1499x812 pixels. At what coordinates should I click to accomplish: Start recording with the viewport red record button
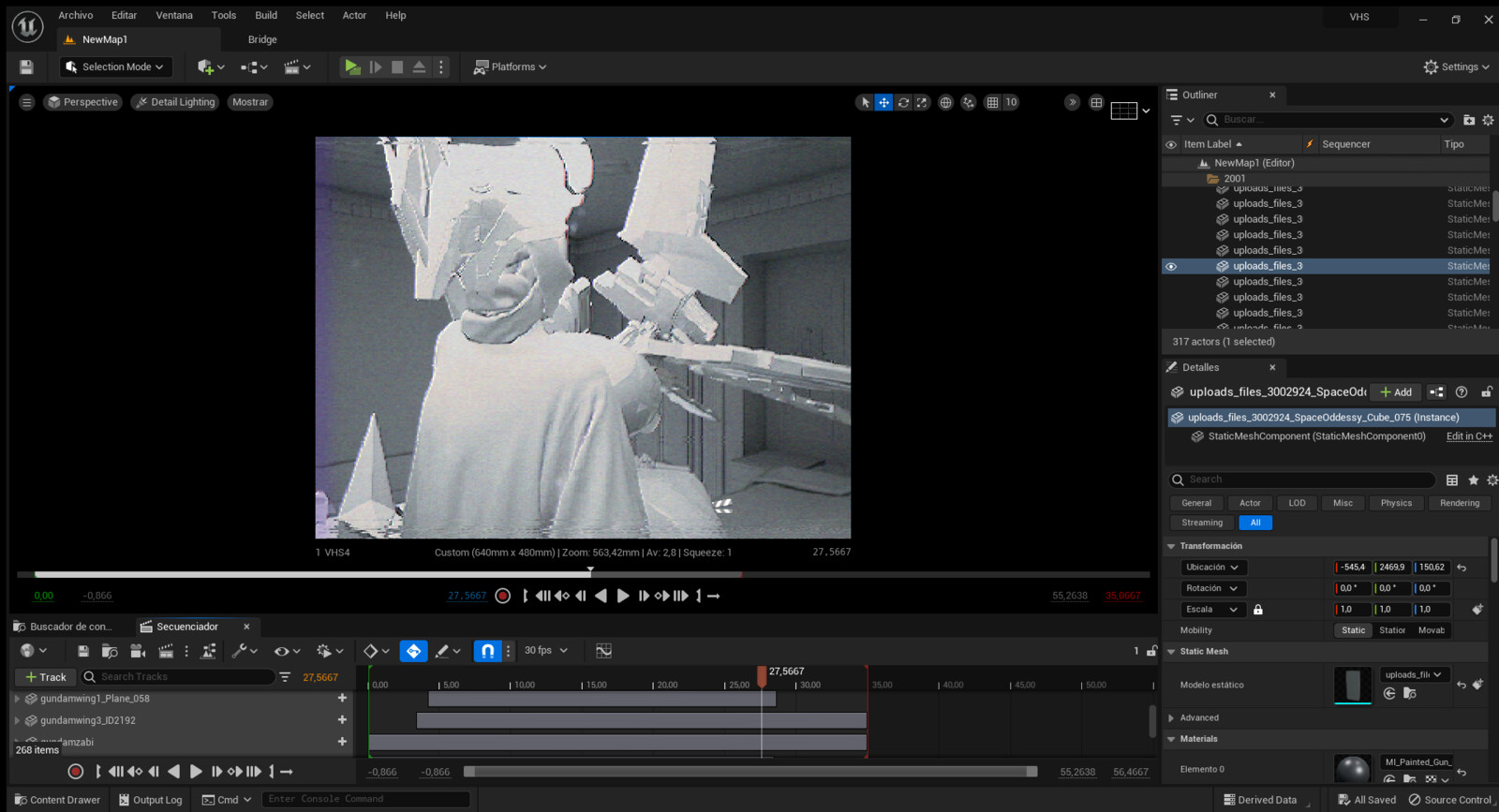click(502, 596)
